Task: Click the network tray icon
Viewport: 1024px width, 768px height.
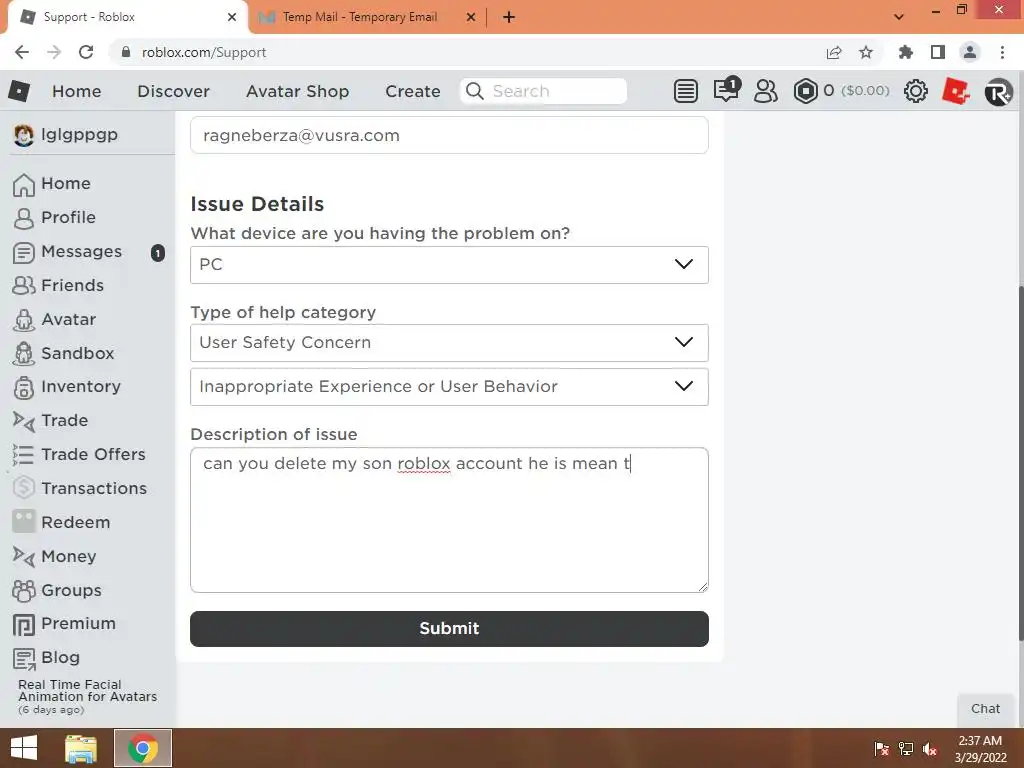Action: 906,749
